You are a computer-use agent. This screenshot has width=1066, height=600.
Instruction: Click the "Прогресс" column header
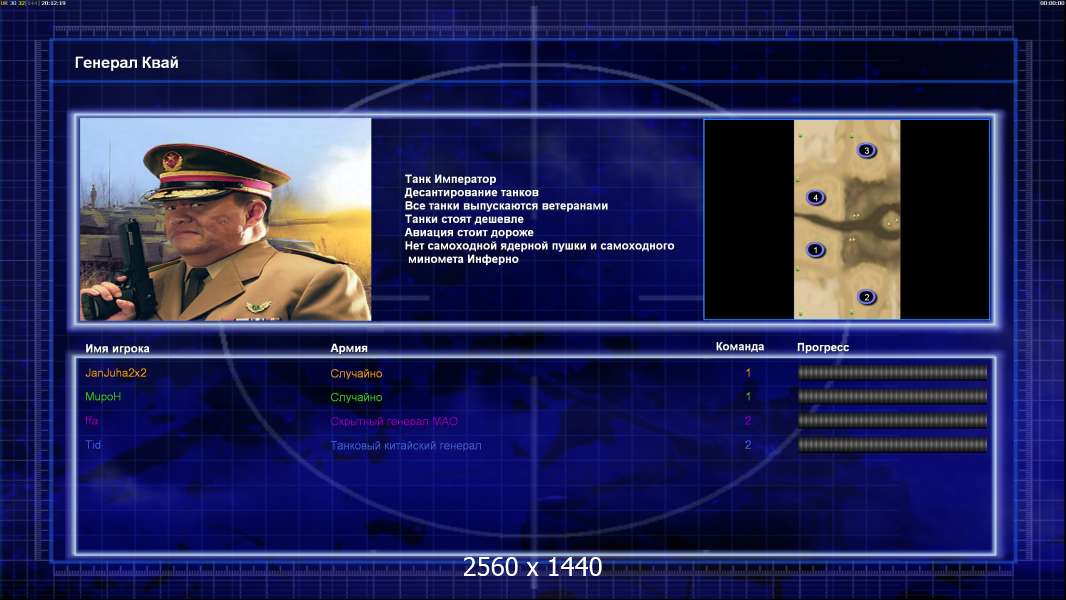click(x=823, y=347)
